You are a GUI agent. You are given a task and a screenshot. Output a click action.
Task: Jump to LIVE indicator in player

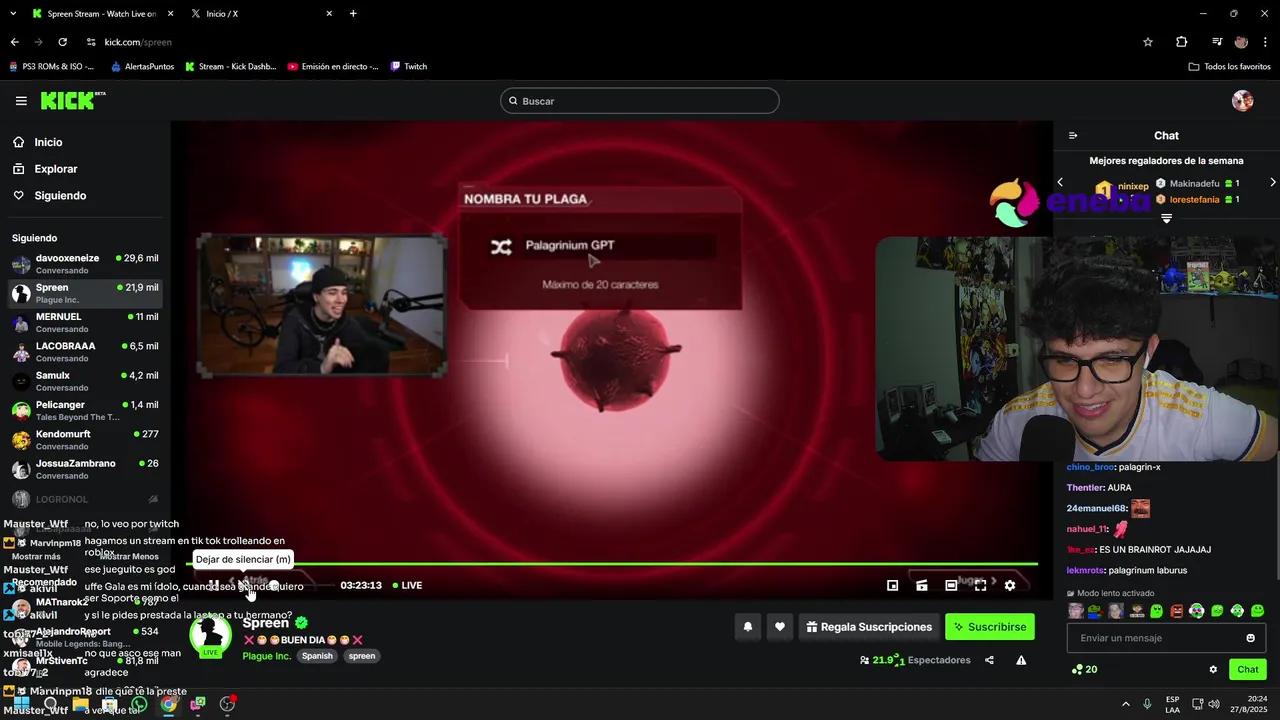point(407,585)
